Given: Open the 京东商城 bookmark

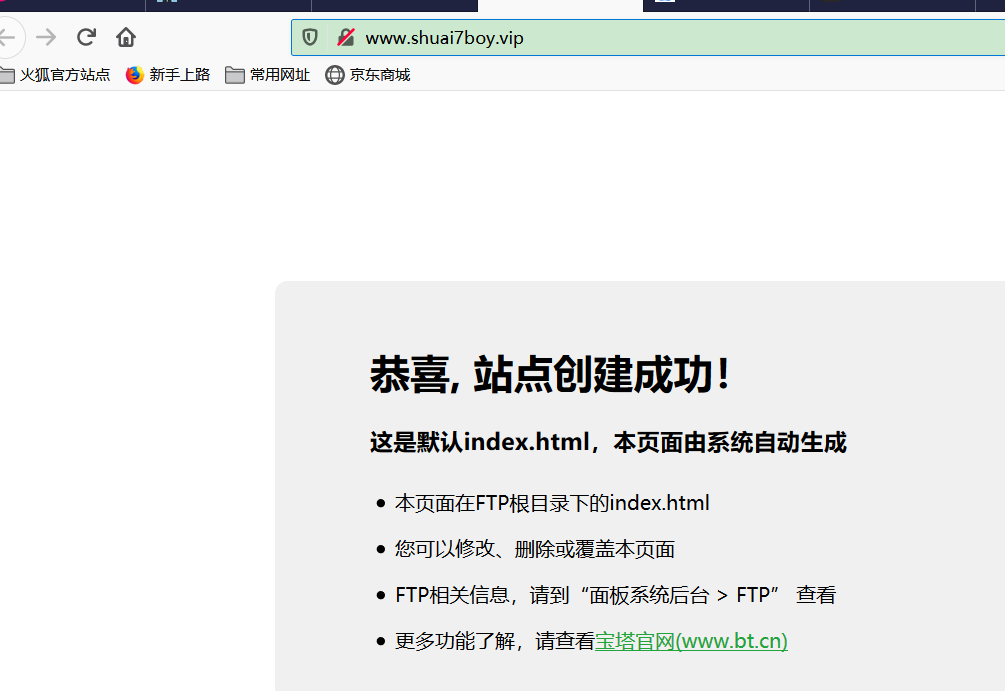Looking at the screenshot, I should point(368,75).
